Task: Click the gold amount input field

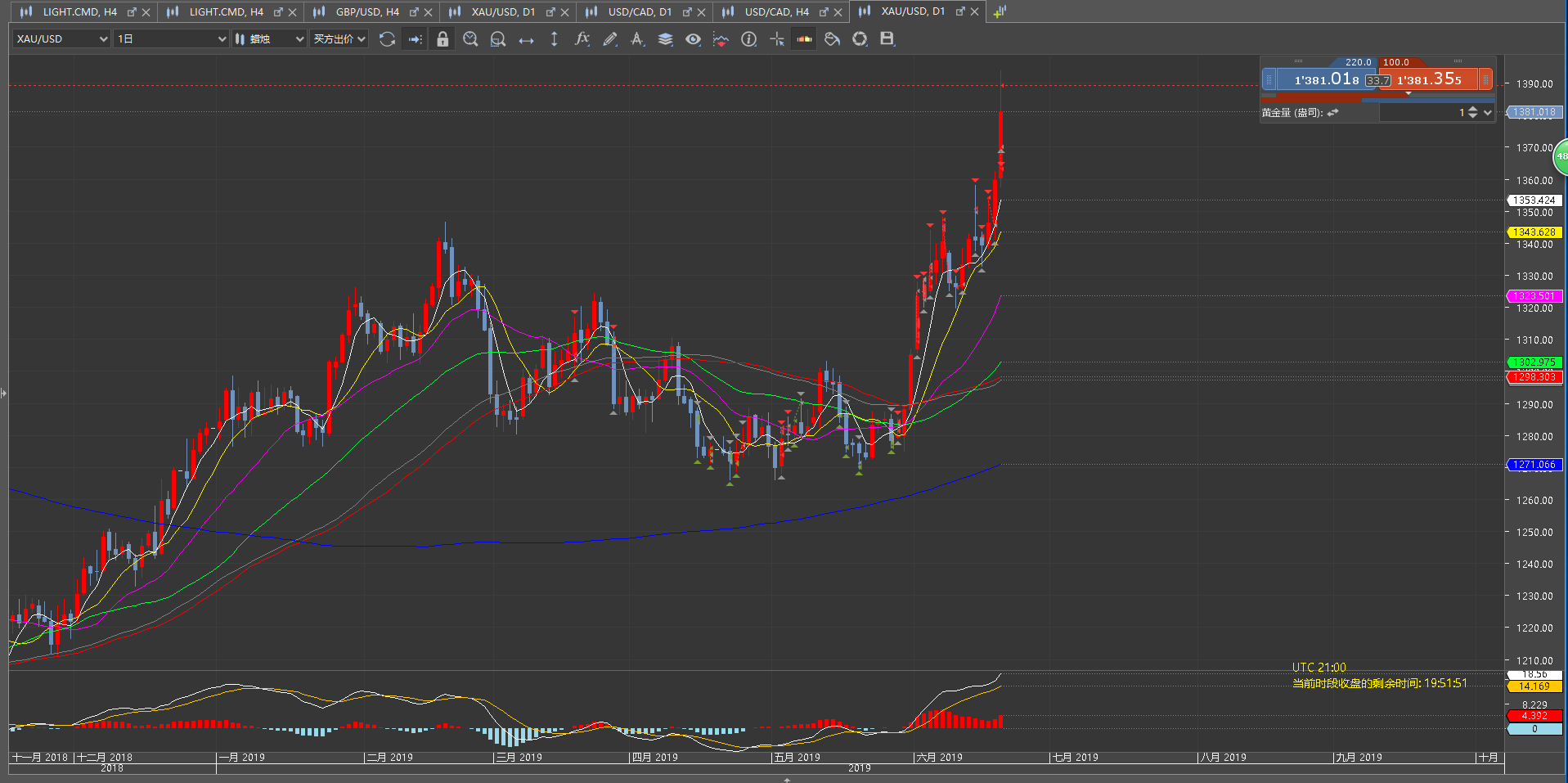Action: point(1419,113)
